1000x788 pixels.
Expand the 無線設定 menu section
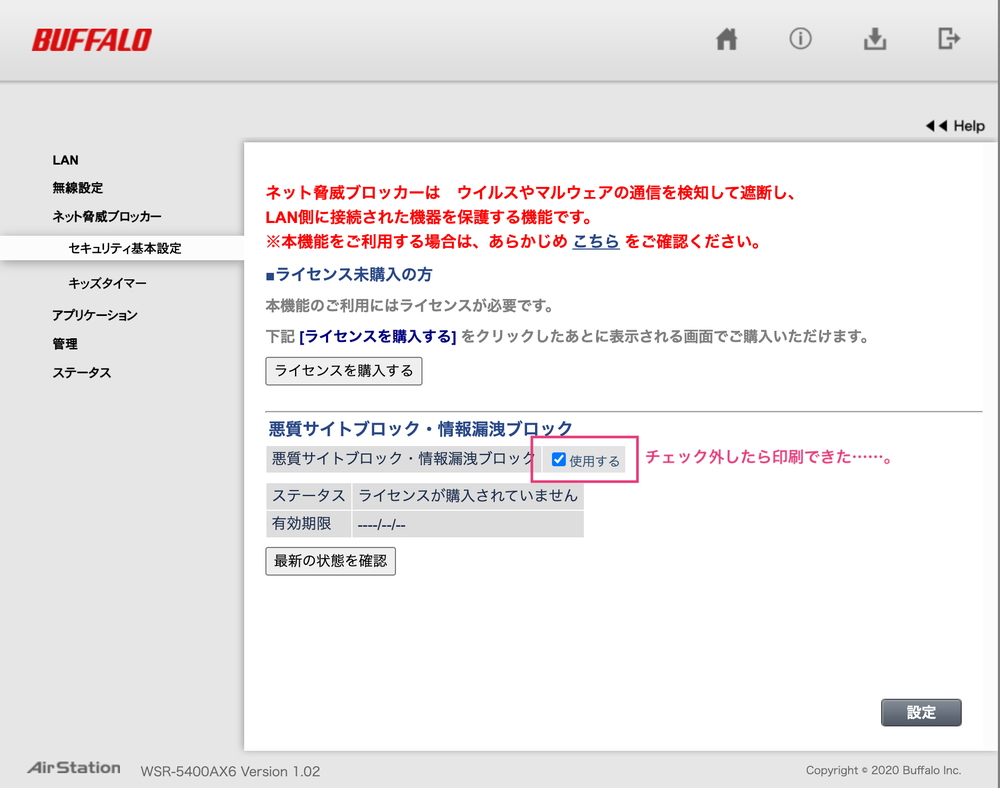[x=78, y=188]
